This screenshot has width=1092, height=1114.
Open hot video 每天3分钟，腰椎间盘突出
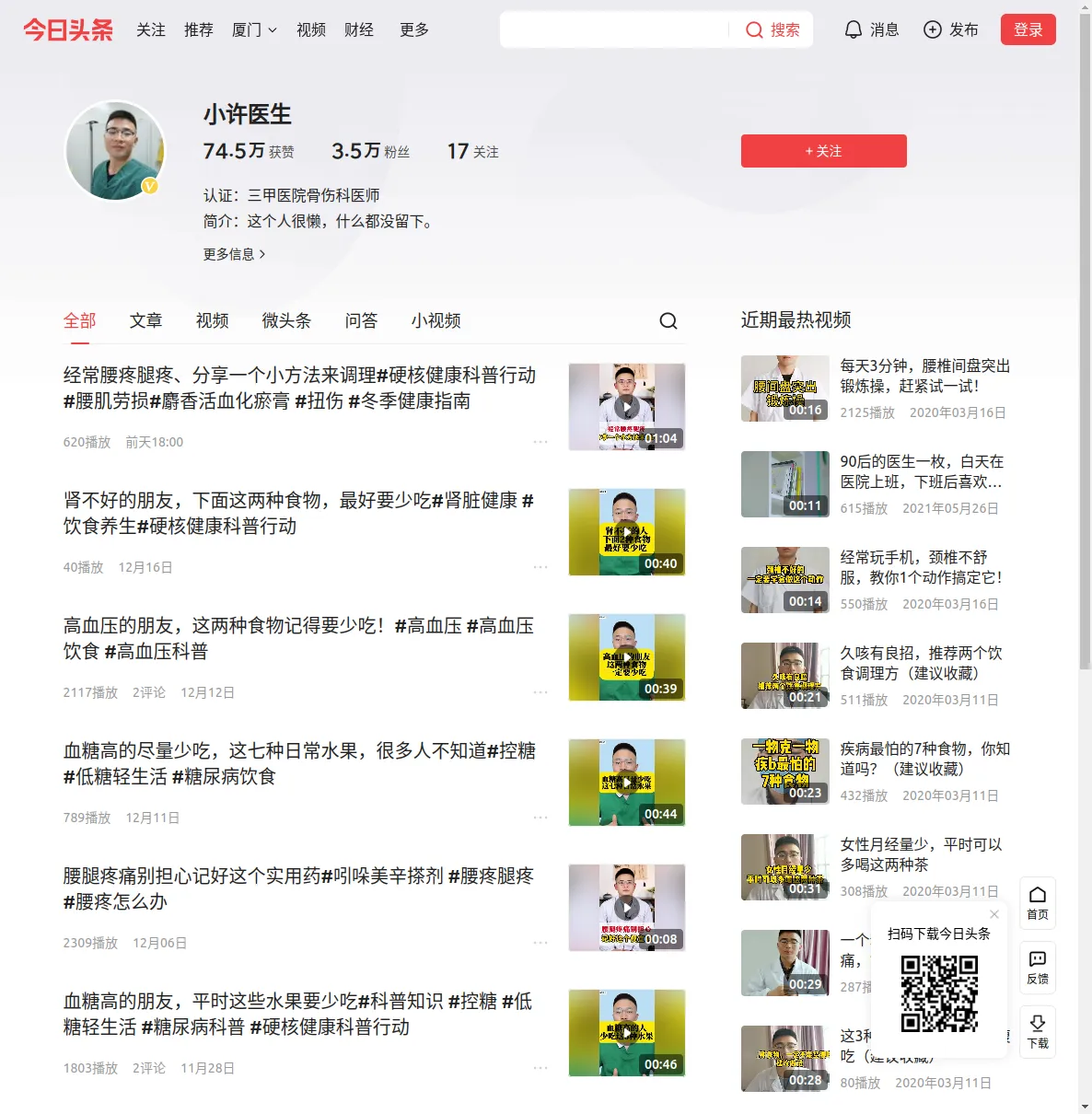coord(925,376)
